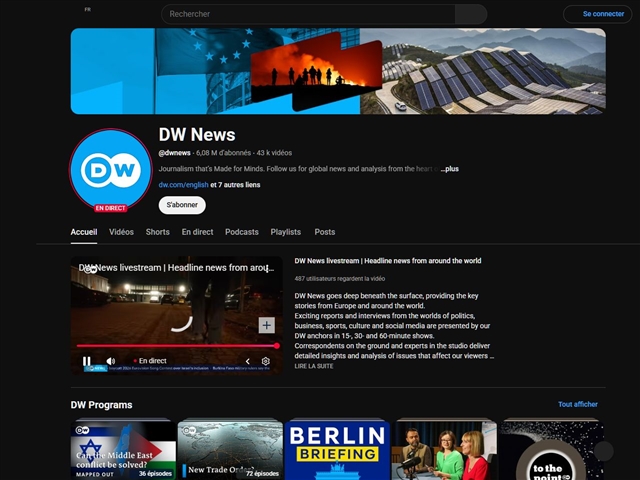Open the three-presenters podcast thumbnail

444,450
